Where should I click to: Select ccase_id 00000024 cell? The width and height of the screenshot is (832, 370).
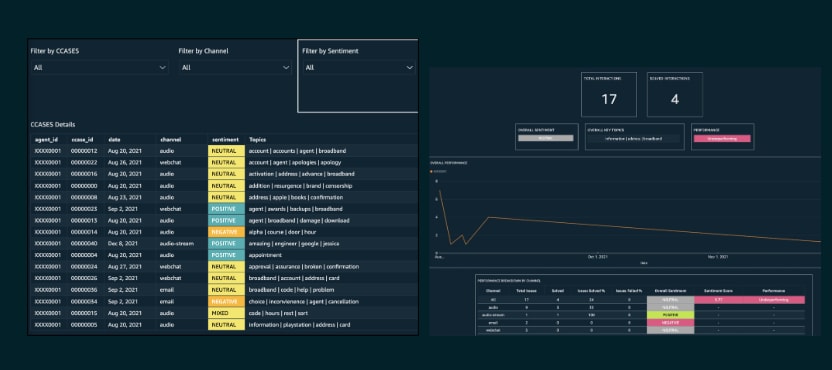coord(84,266)
